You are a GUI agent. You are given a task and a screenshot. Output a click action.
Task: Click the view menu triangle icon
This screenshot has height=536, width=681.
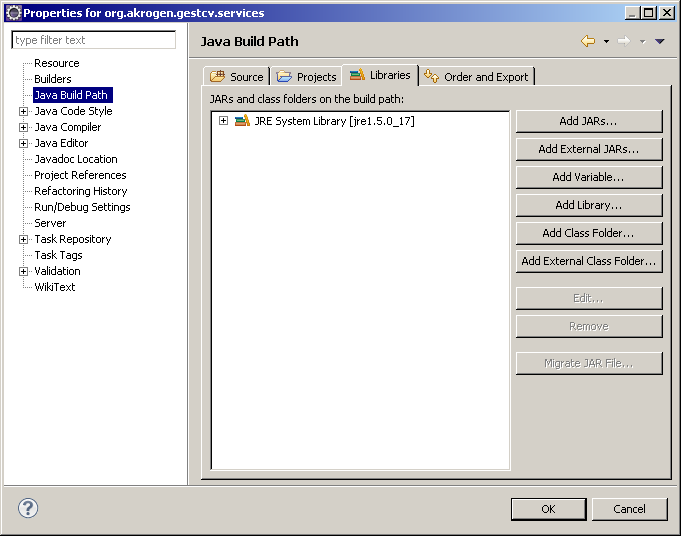[659, 41]
